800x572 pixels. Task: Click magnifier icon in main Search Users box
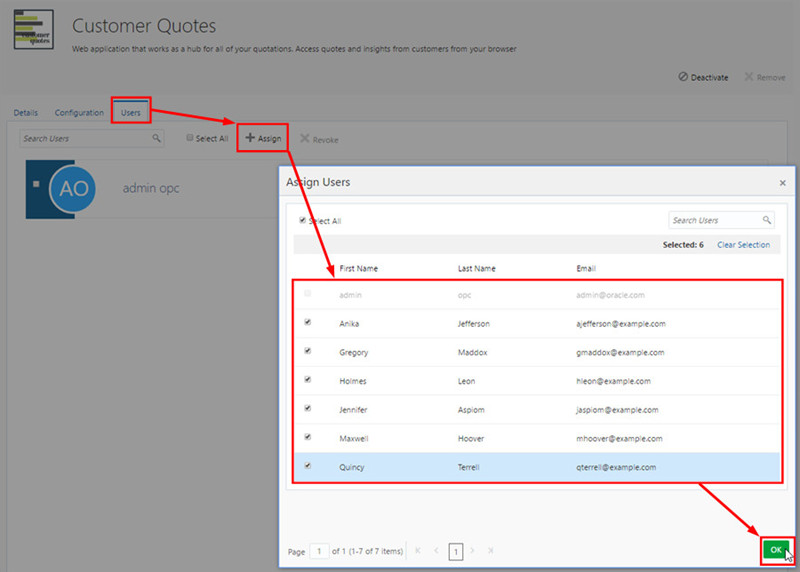[156, 138]
